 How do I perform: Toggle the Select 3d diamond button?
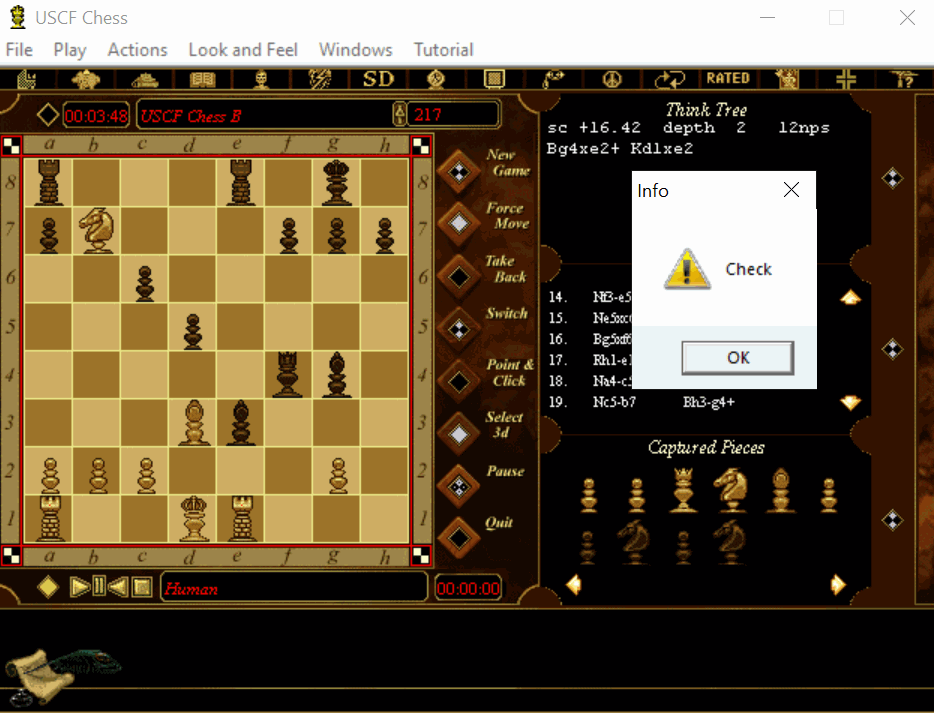tap(459, 434)
